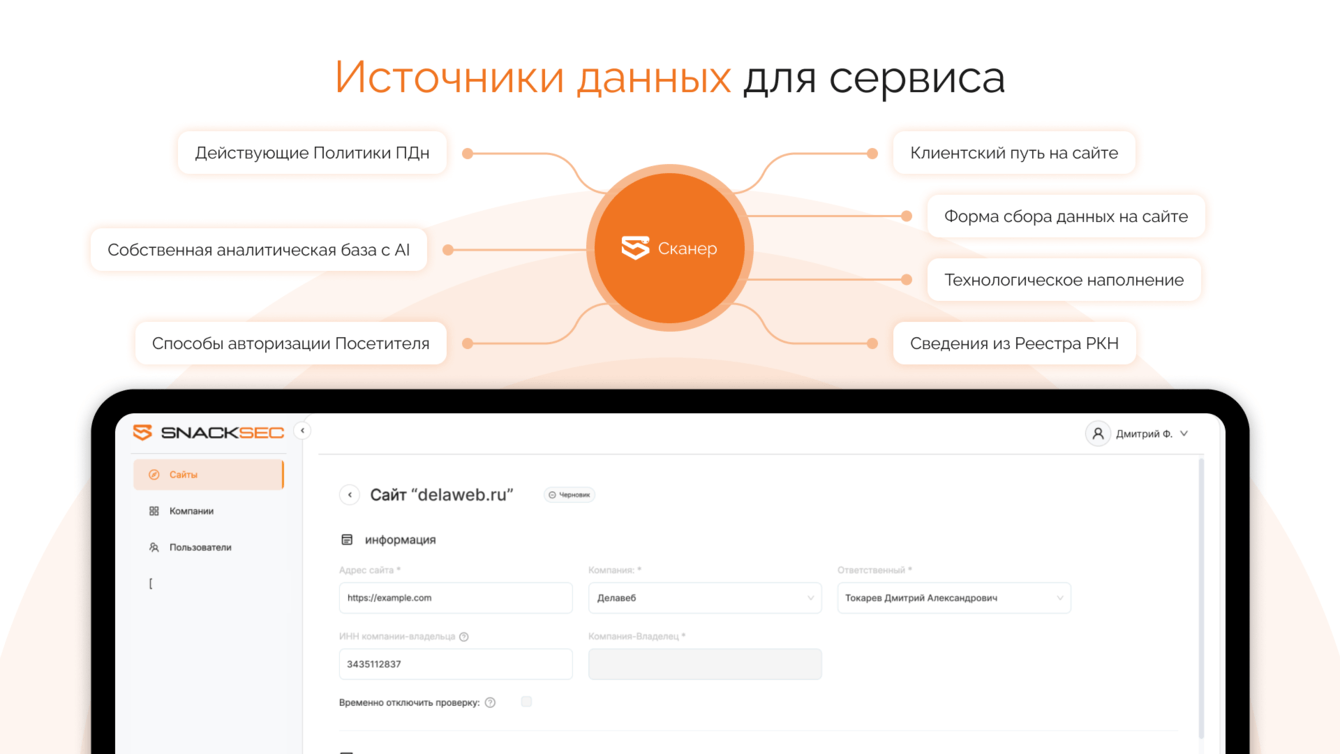
Task: Open the Сайты menu item
Action: (x=209, y=474)
